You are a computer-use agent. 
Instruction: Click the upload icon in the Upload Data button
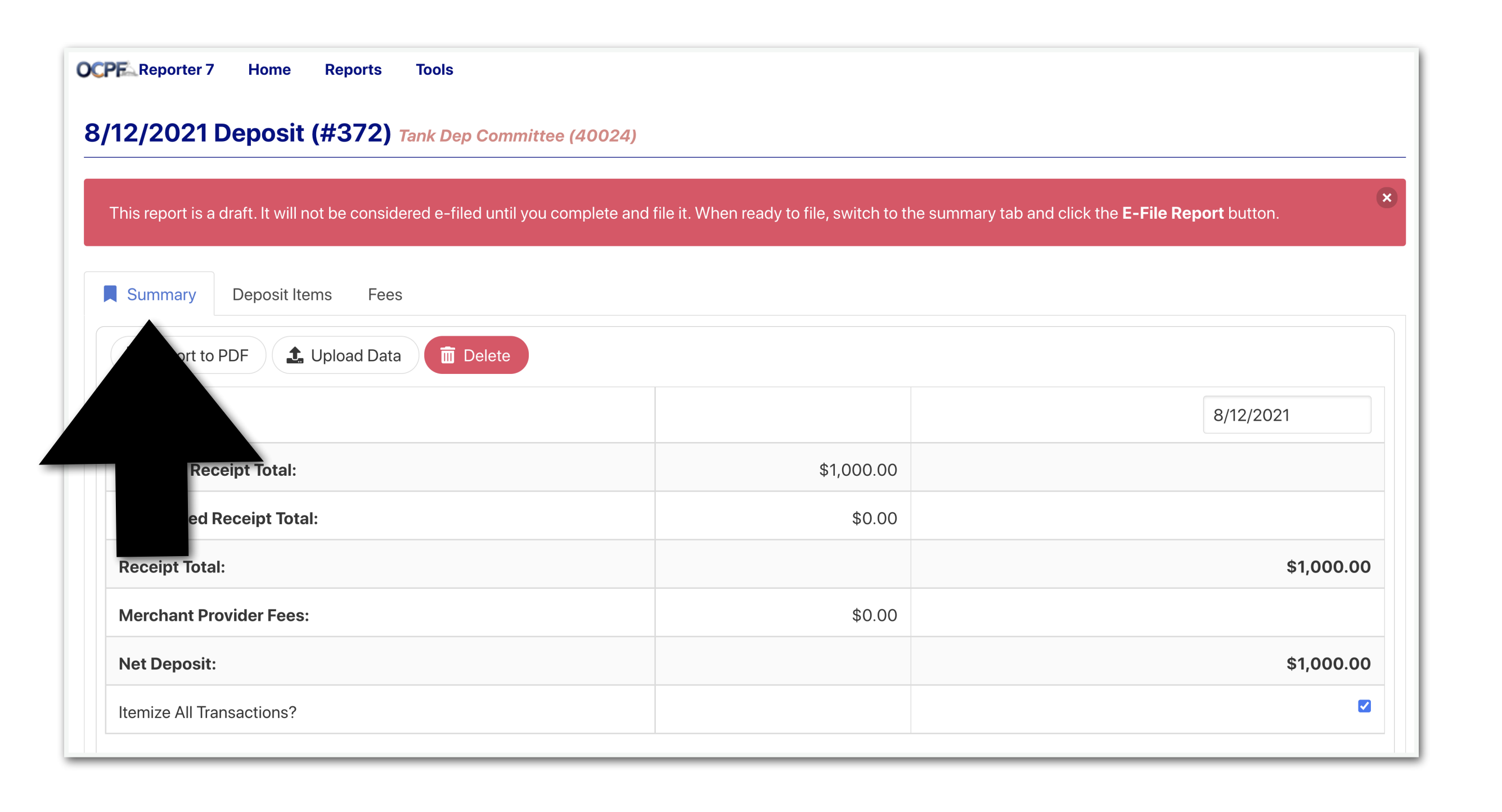pos(295,355)
